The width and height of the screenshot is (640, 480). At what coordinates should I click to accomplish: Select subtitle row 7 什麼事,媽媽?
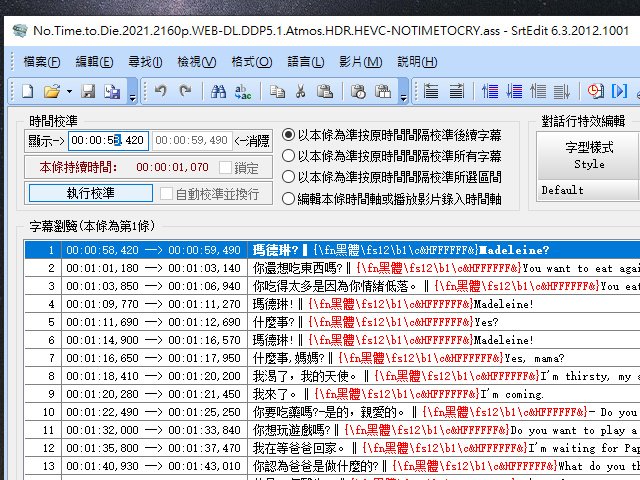point(332,358)
